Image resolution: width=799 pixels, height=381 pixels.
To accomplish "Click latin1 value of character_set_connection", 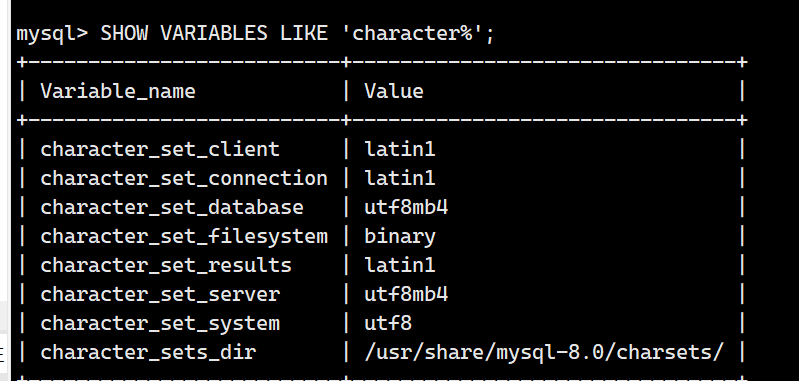I will click(400, 178).
